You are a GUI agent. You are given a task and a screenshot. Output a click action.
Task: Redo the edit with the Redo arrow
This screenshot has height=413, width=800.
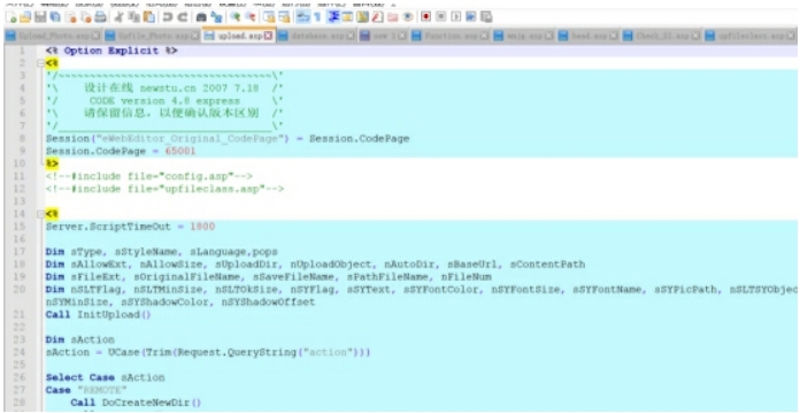click(182, 17)
